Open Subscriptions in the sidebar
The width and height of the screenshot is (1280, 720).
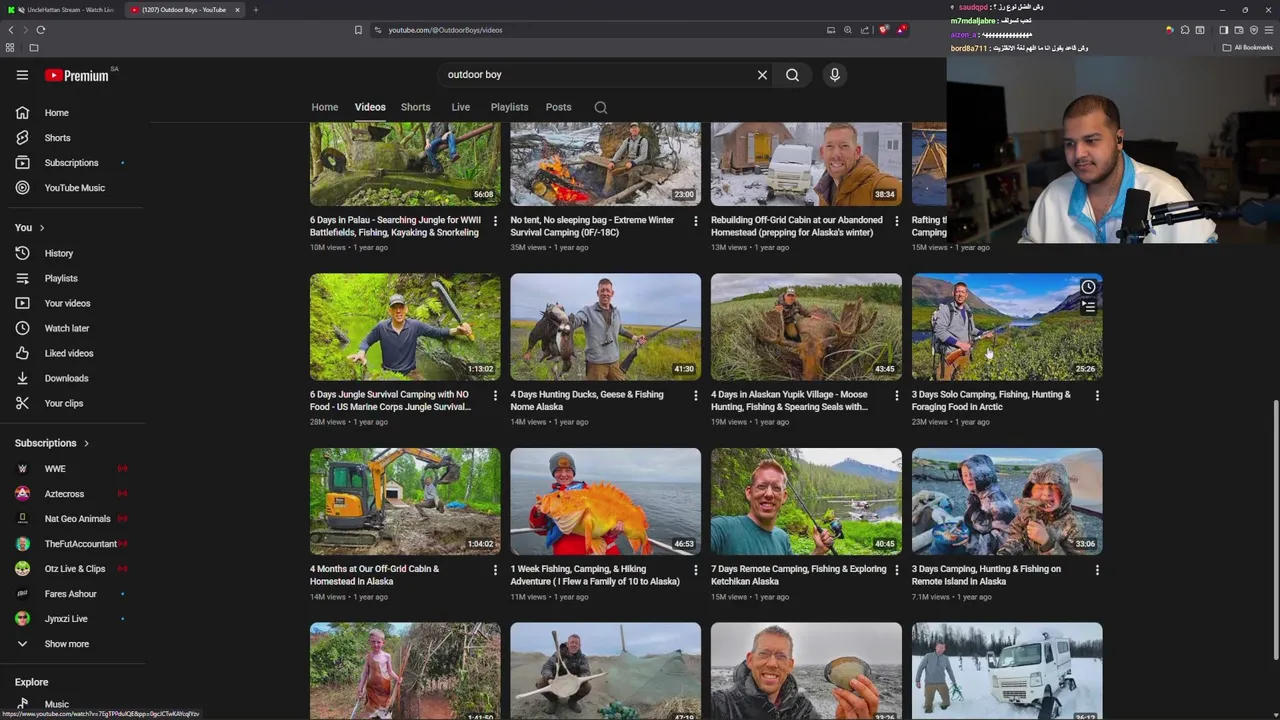(72, 163)
